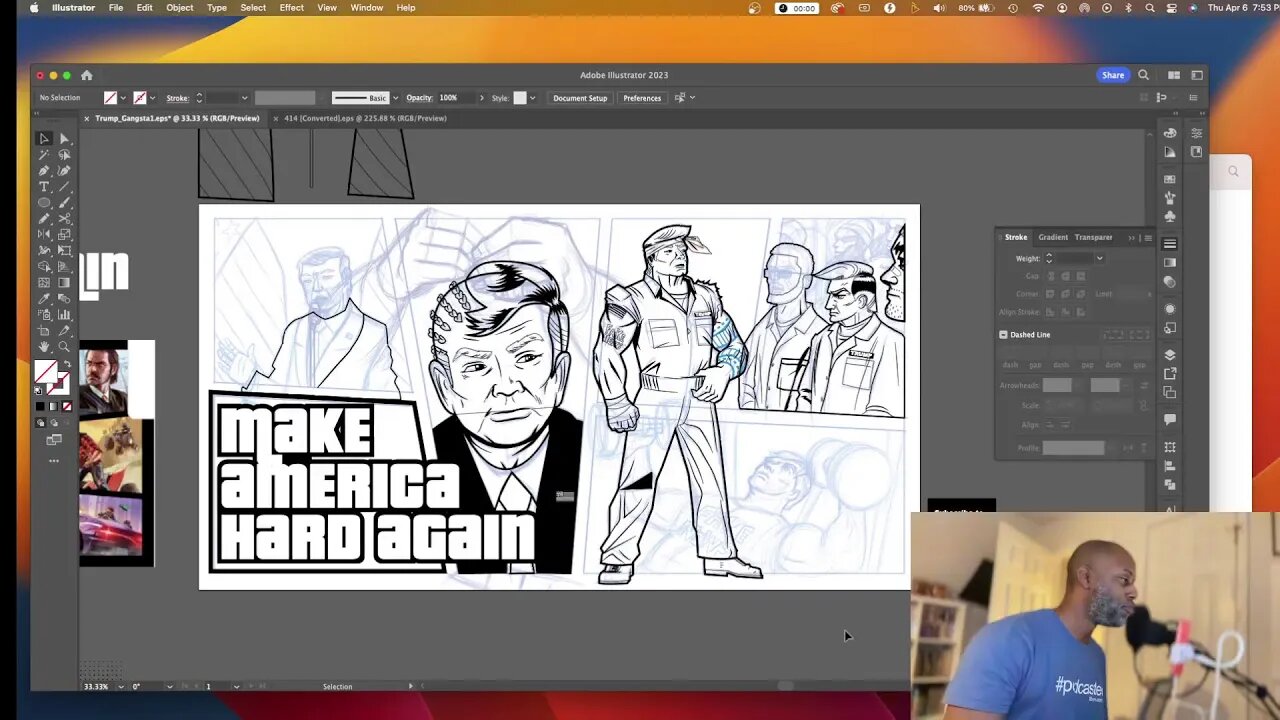Select the Ellipse tool
Viewport: 1280px width, 720px height.
pos(44,203)
